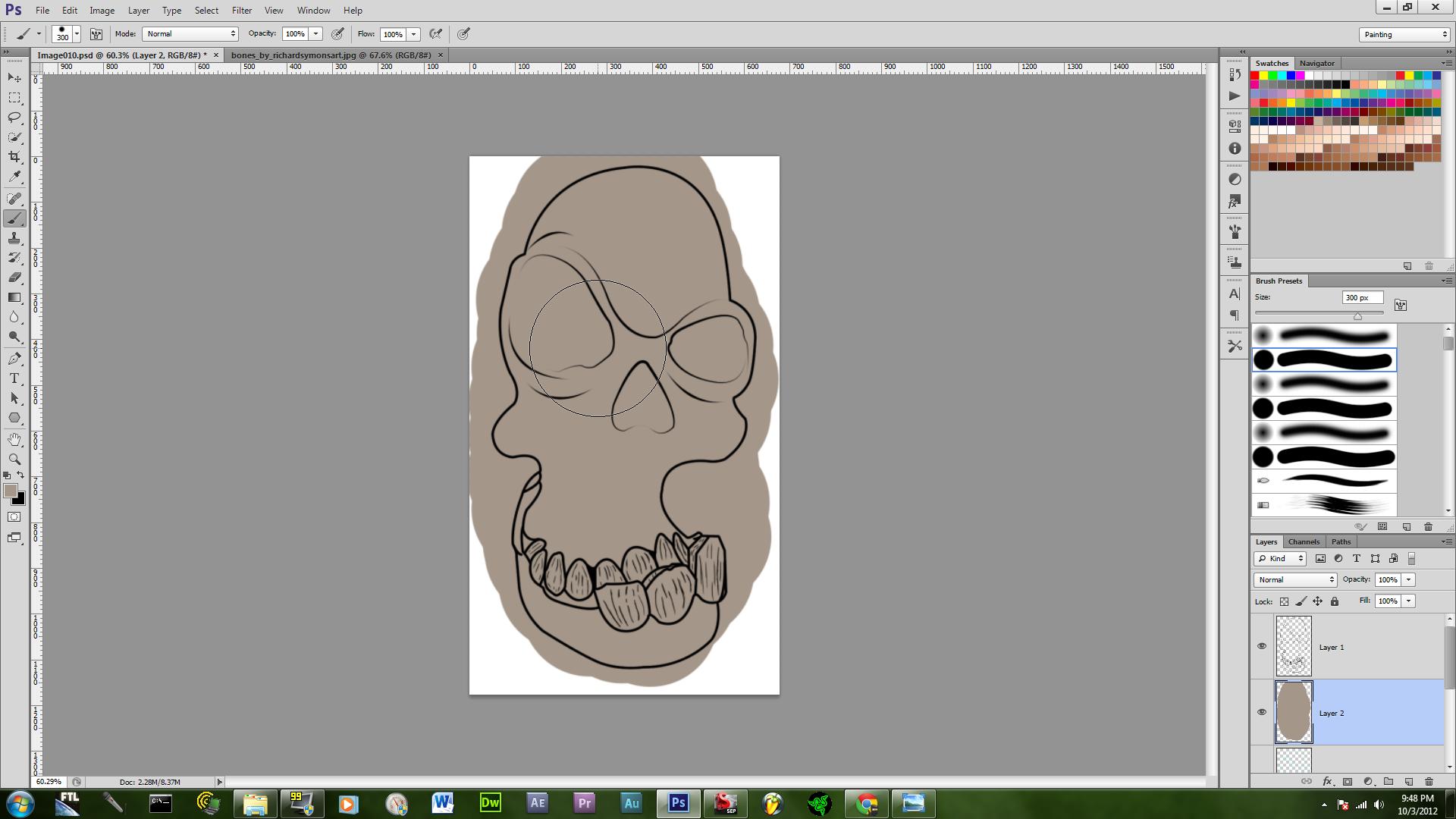Open the layer Fill dropdown arrow
The height and width of the screenshot is (819, 1456).
coord(1409,601)
